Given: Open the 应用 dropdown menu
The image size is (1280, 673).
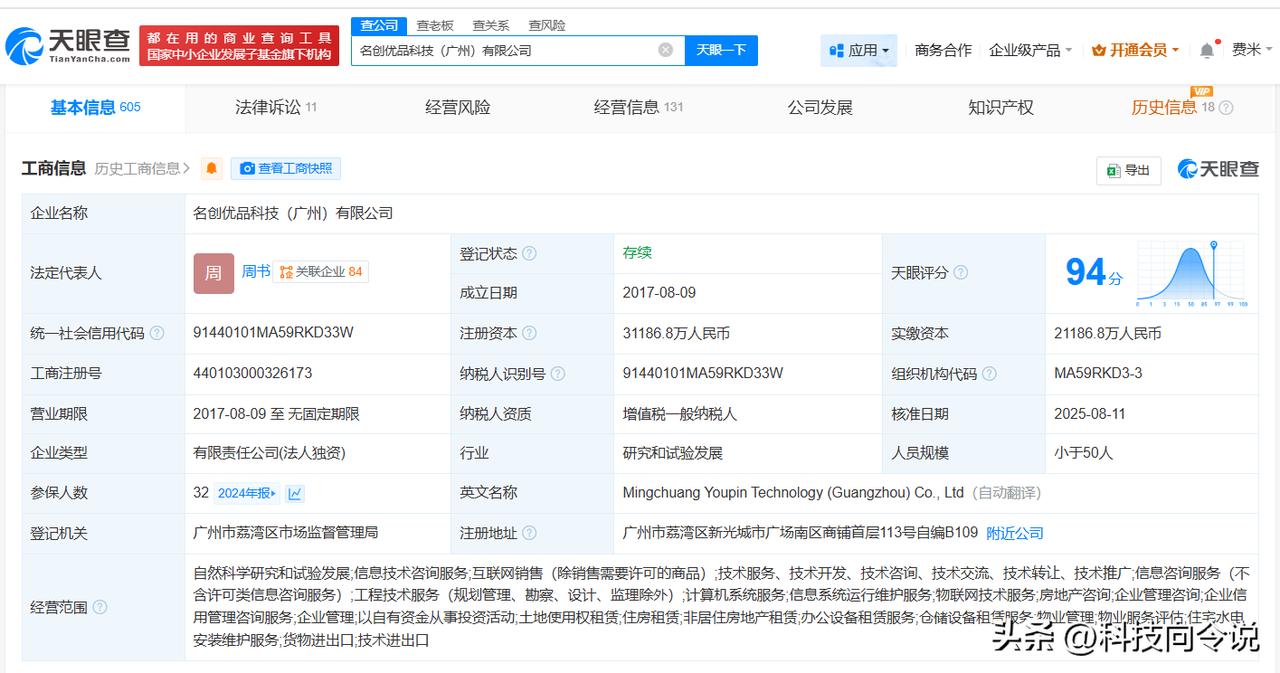Looking at the screenshot, I should pyautogui.click(x=859, y=50).
